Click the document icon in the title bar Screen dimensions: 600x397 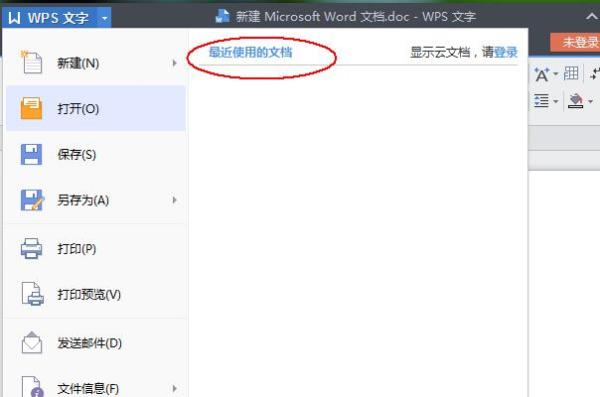(222, 16)
